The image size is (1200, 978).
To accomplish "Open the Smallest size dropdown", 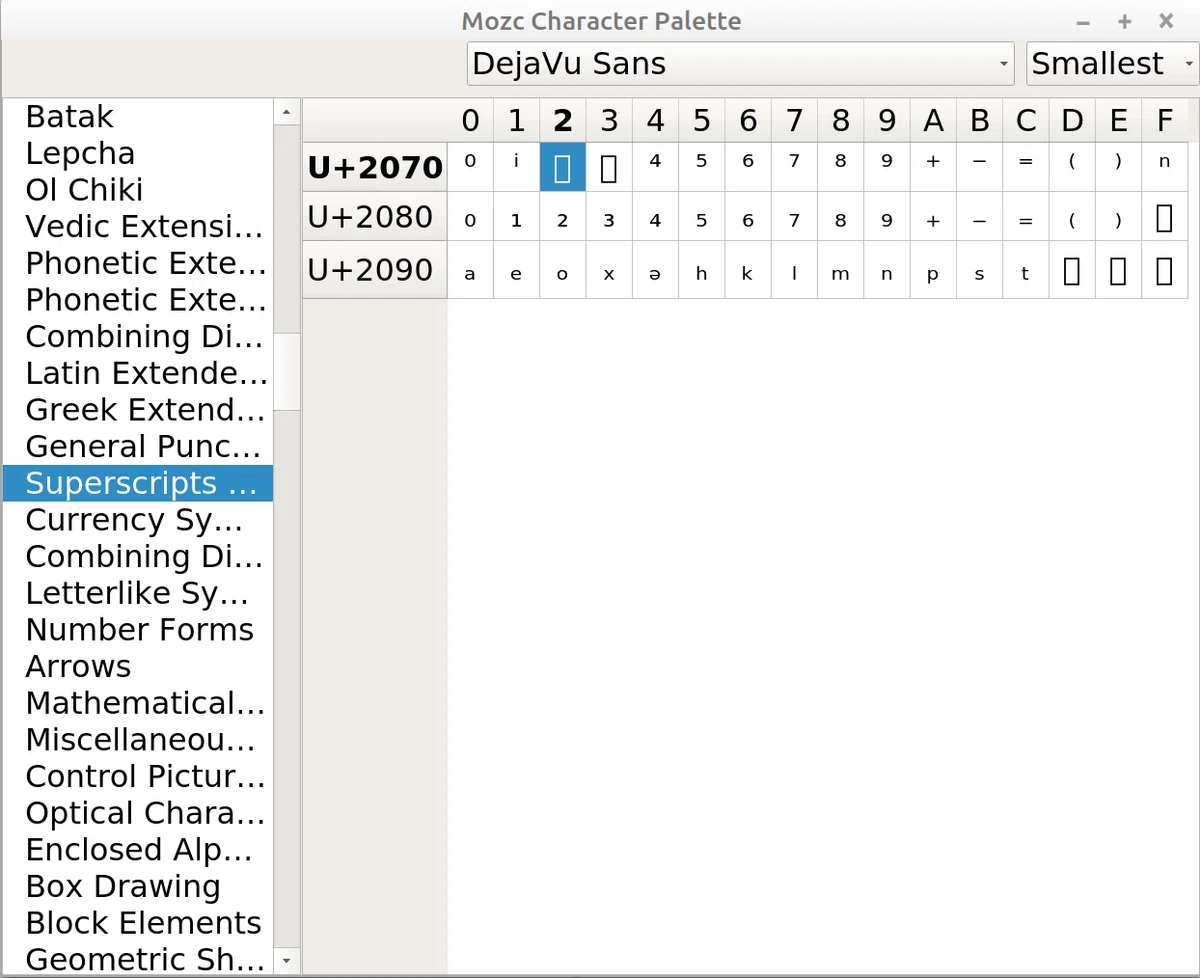I will pyautogui.click(x=1112, y=64).
